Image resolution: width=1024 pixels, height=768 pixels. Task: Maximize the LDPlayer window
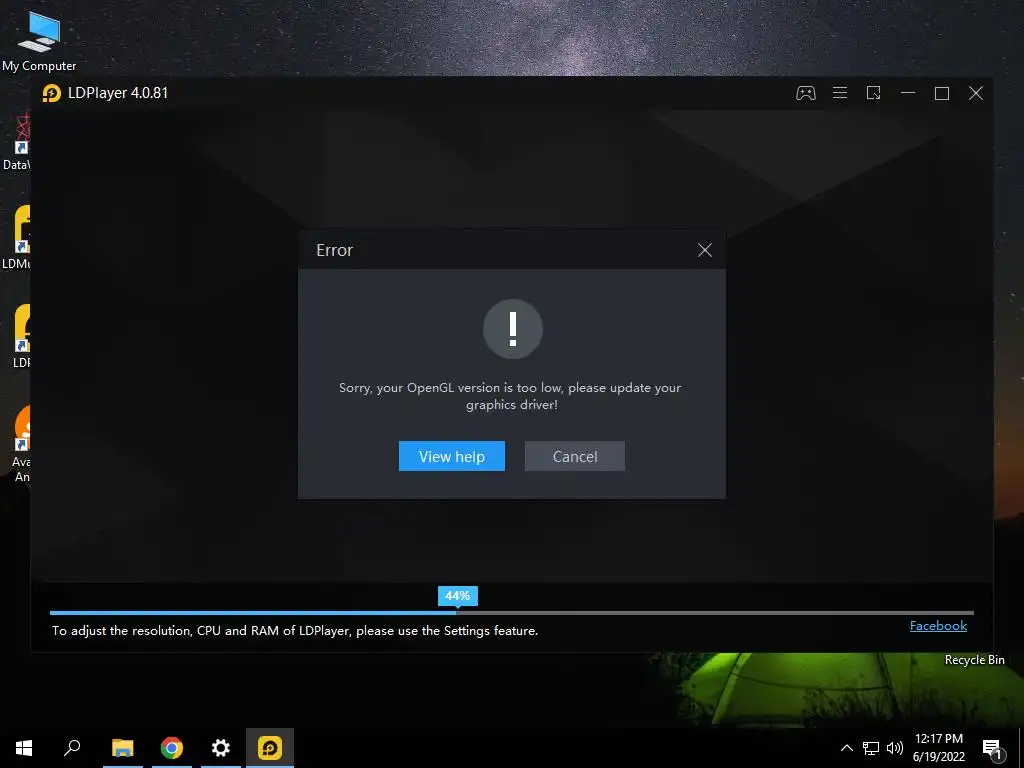tap(942, 93)
